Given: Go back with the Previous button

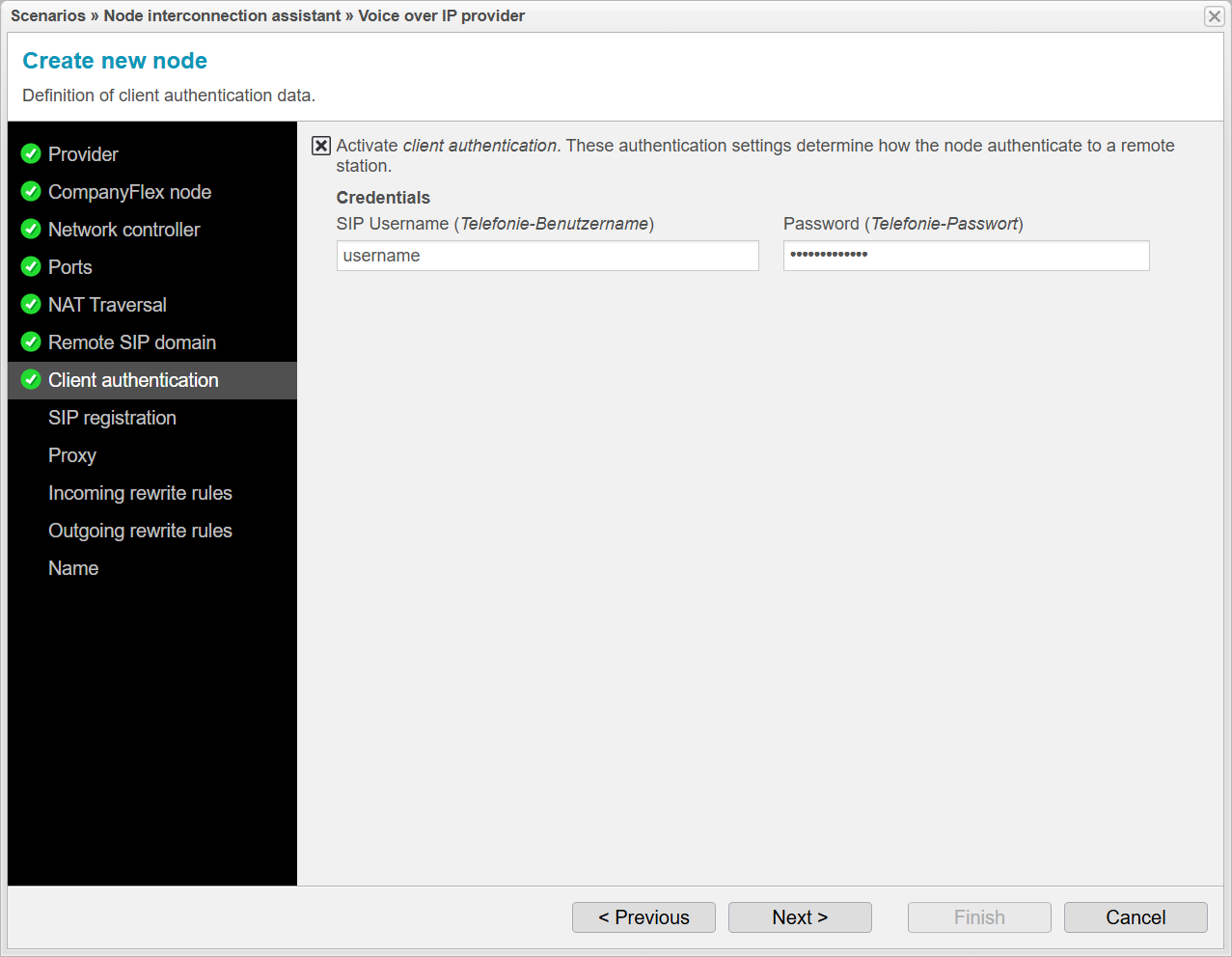Looking at the screenshot, I should 643,917.
